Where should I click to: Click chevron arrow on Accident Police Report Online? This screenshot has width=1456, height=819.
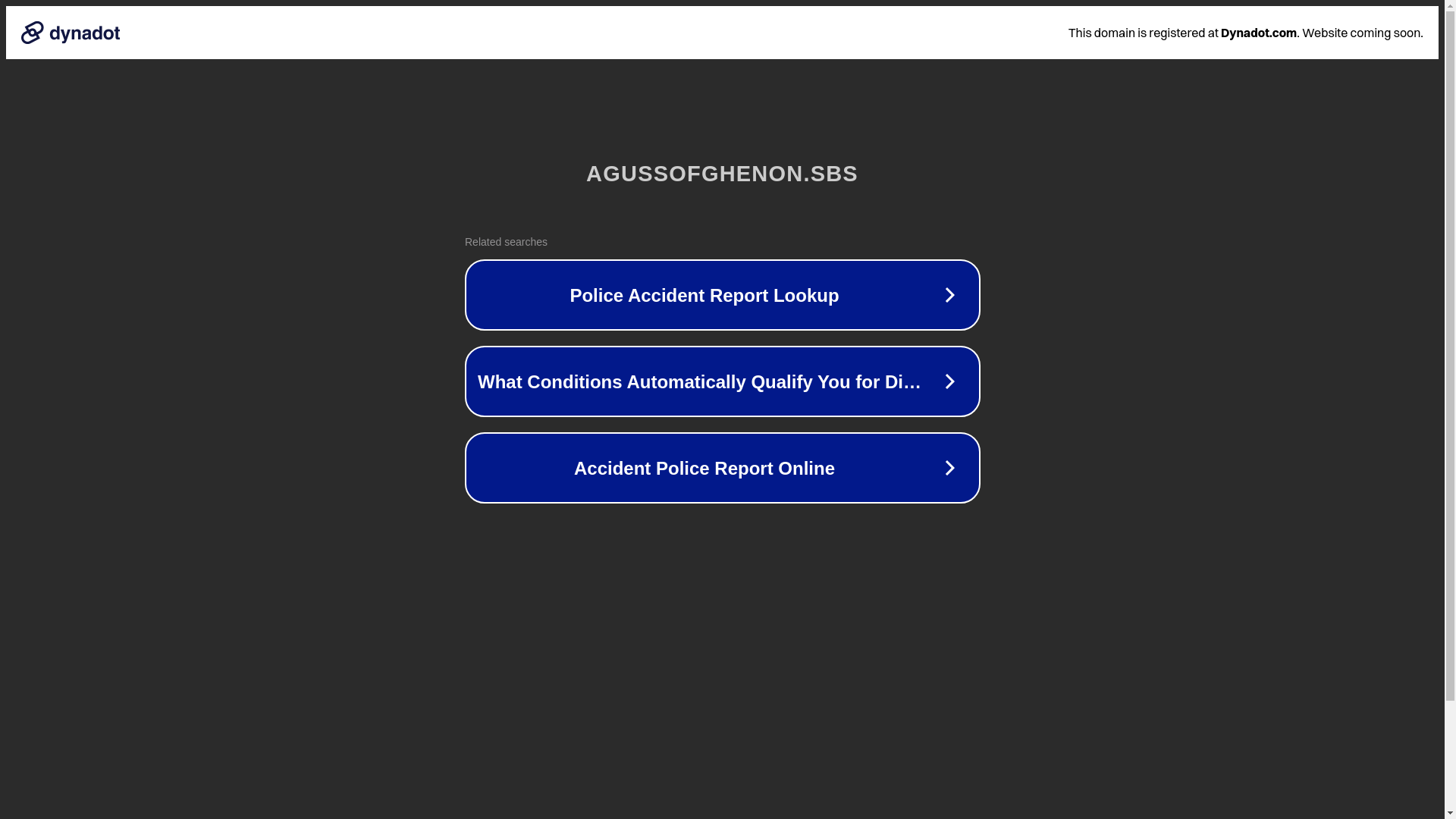pos(949,468)
